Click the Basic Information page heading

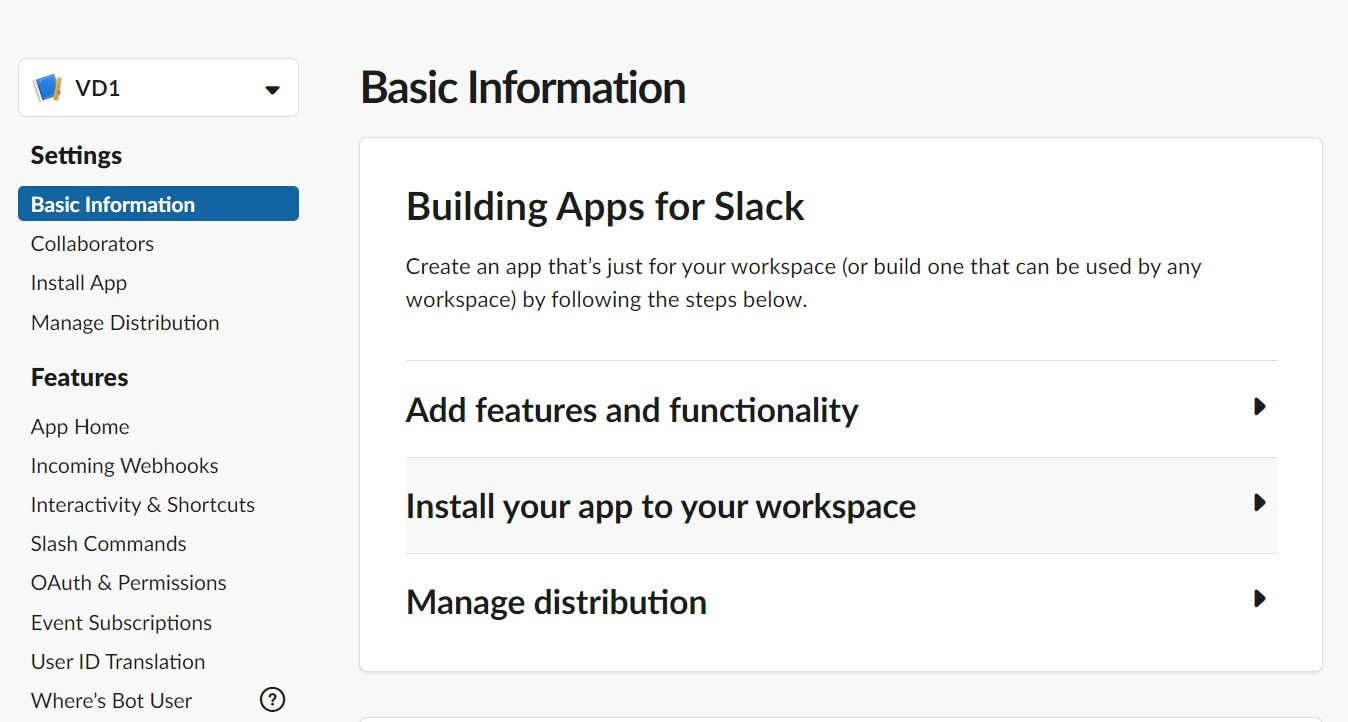(523, 88)
